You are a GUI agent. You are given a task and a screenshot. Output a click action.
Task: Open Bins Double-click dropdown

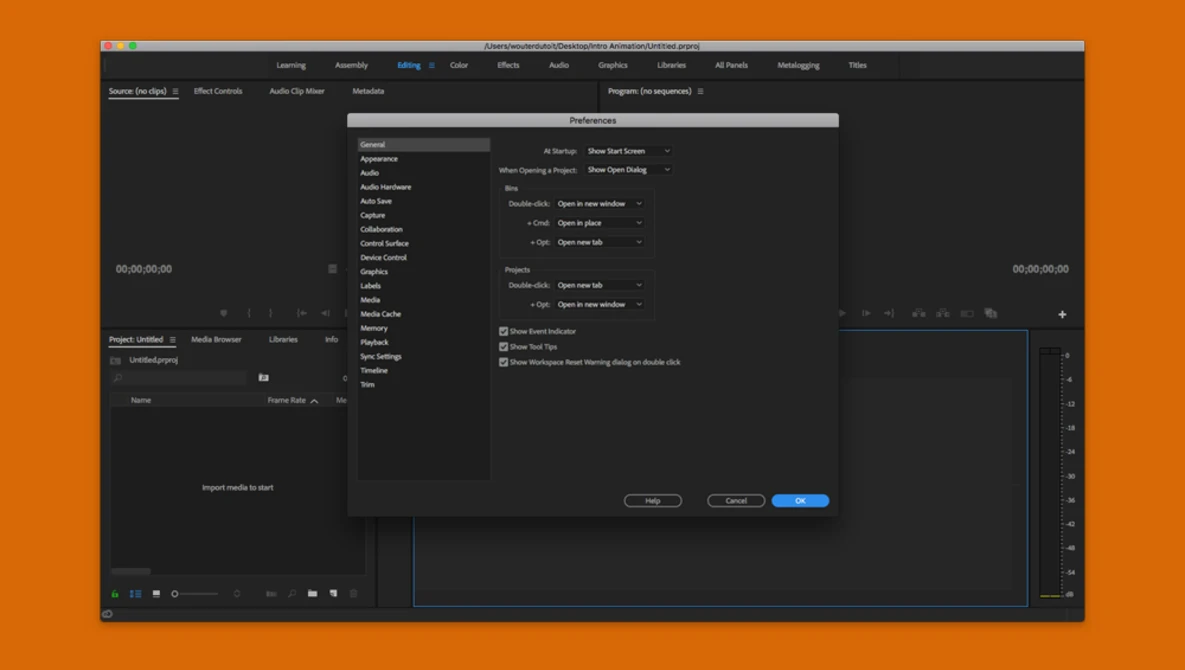tap(600, 204)
